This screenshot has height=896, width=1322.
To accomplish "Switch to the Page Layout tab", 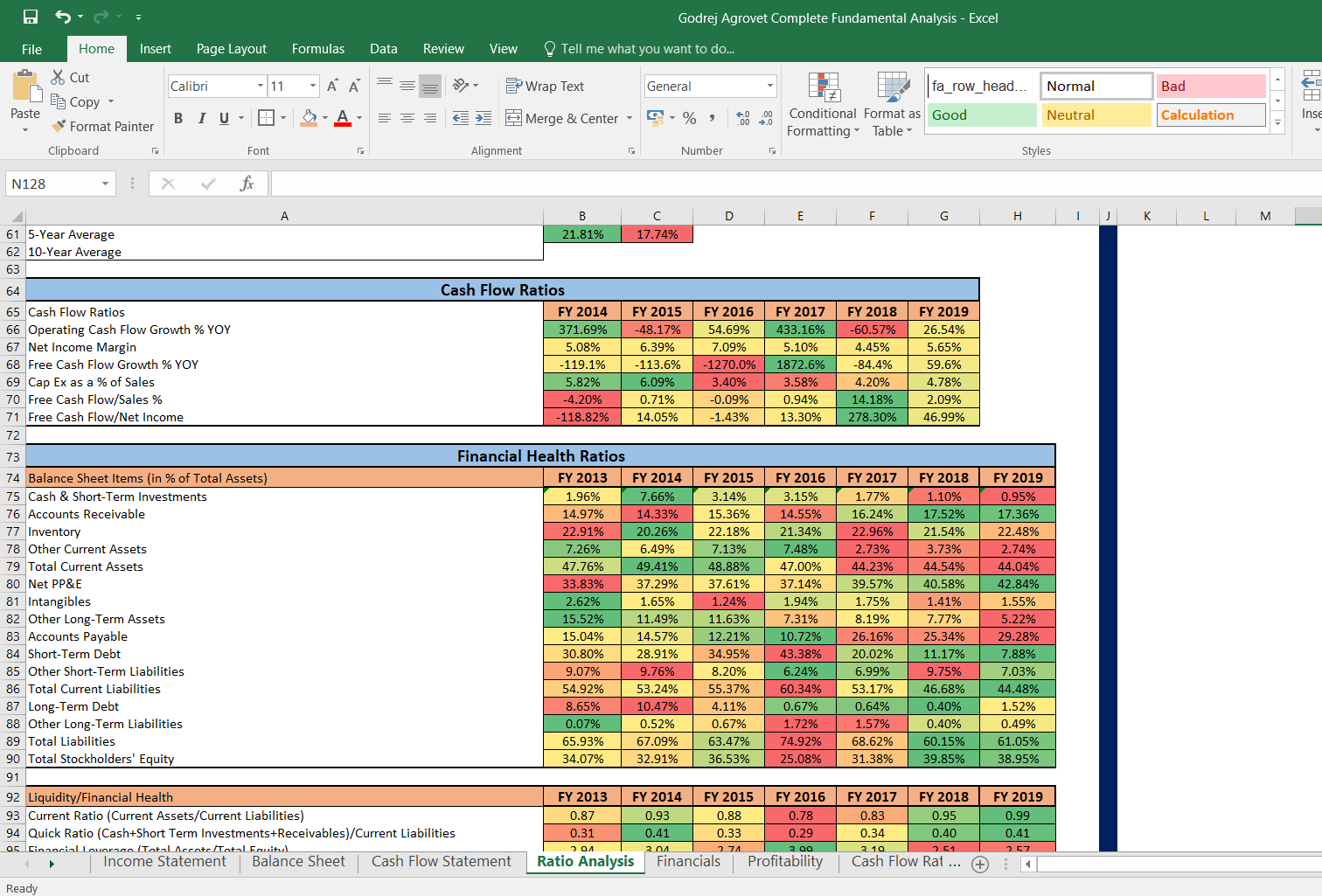I will (232, 49).
